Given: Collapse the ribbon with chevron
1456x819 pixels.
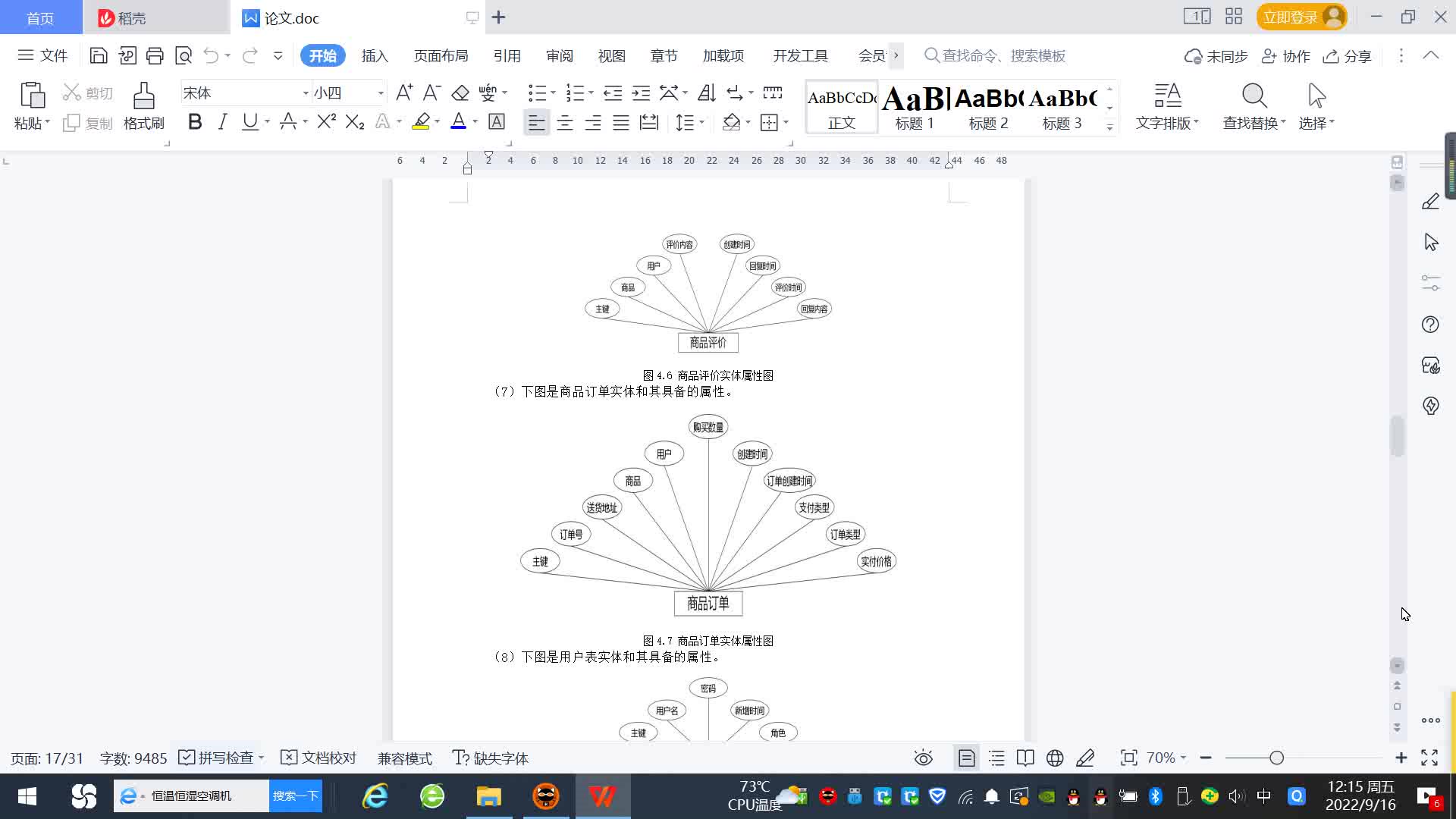Looking at the screenshot, I should (x=1430, y=55).
